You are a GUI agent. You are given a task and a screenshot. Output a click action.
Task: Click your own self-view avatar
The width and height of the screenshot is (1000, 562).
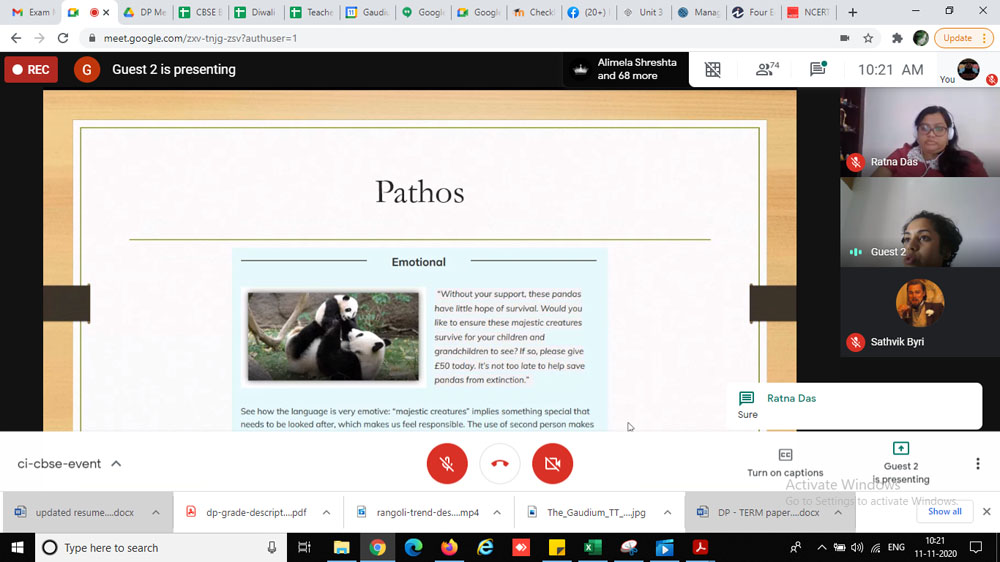click(x=968, y=69)
